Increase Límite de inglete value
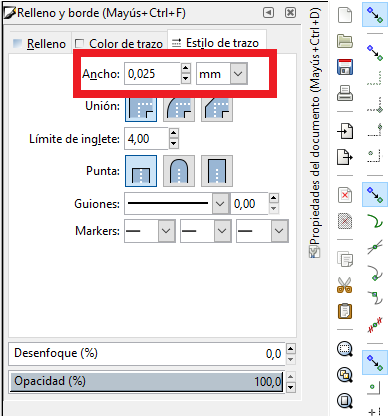The width and height of the screenshot is (390, 416). [173, 133]
